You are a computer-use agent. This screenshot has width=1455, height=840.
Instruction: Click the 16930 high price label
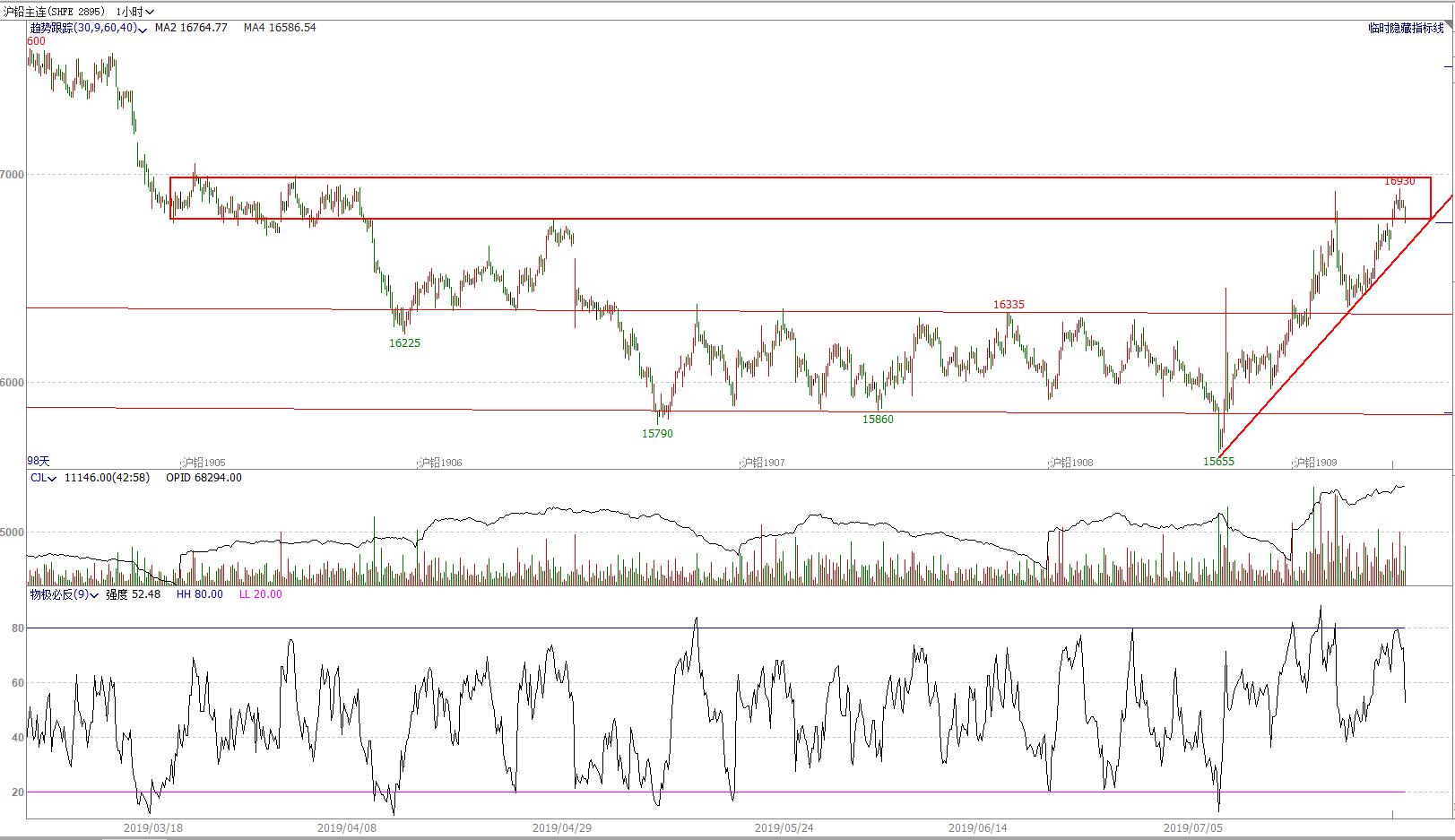pyautogui.click(x=1399, y=181)
